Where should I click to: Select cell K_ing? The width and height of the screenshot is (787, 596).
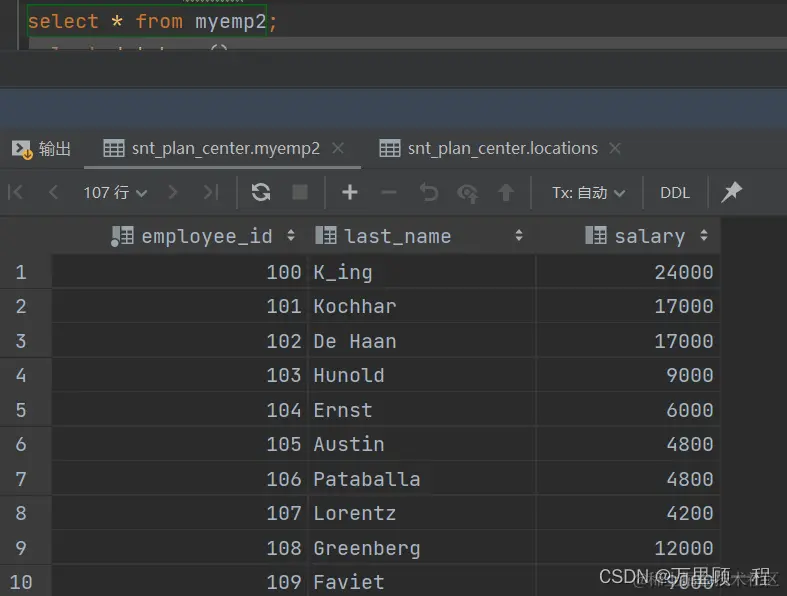pos(421,272)
